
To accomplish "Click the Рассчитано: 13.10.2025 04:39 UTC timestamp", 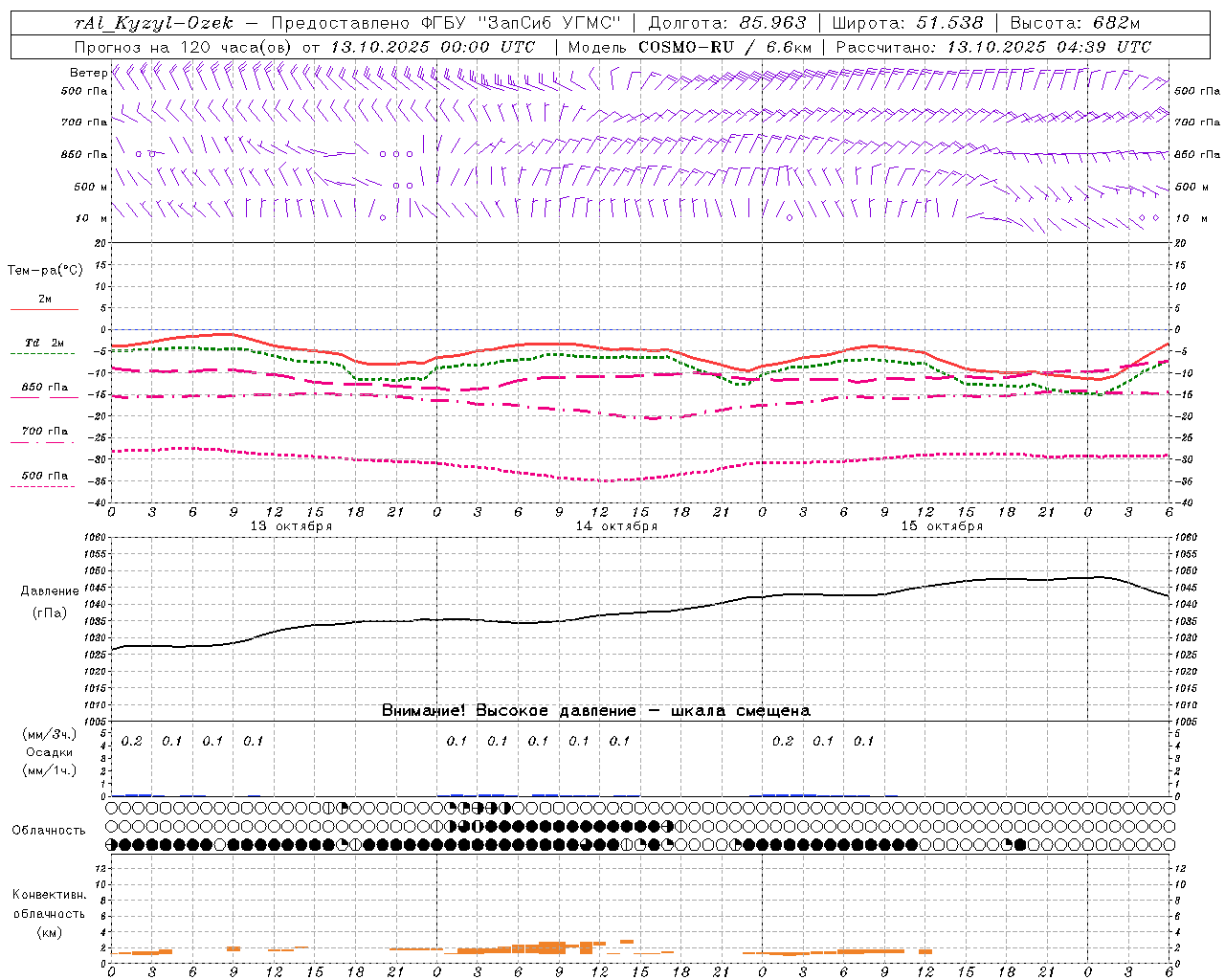I will pyautogui.click(x=993, y=46).
